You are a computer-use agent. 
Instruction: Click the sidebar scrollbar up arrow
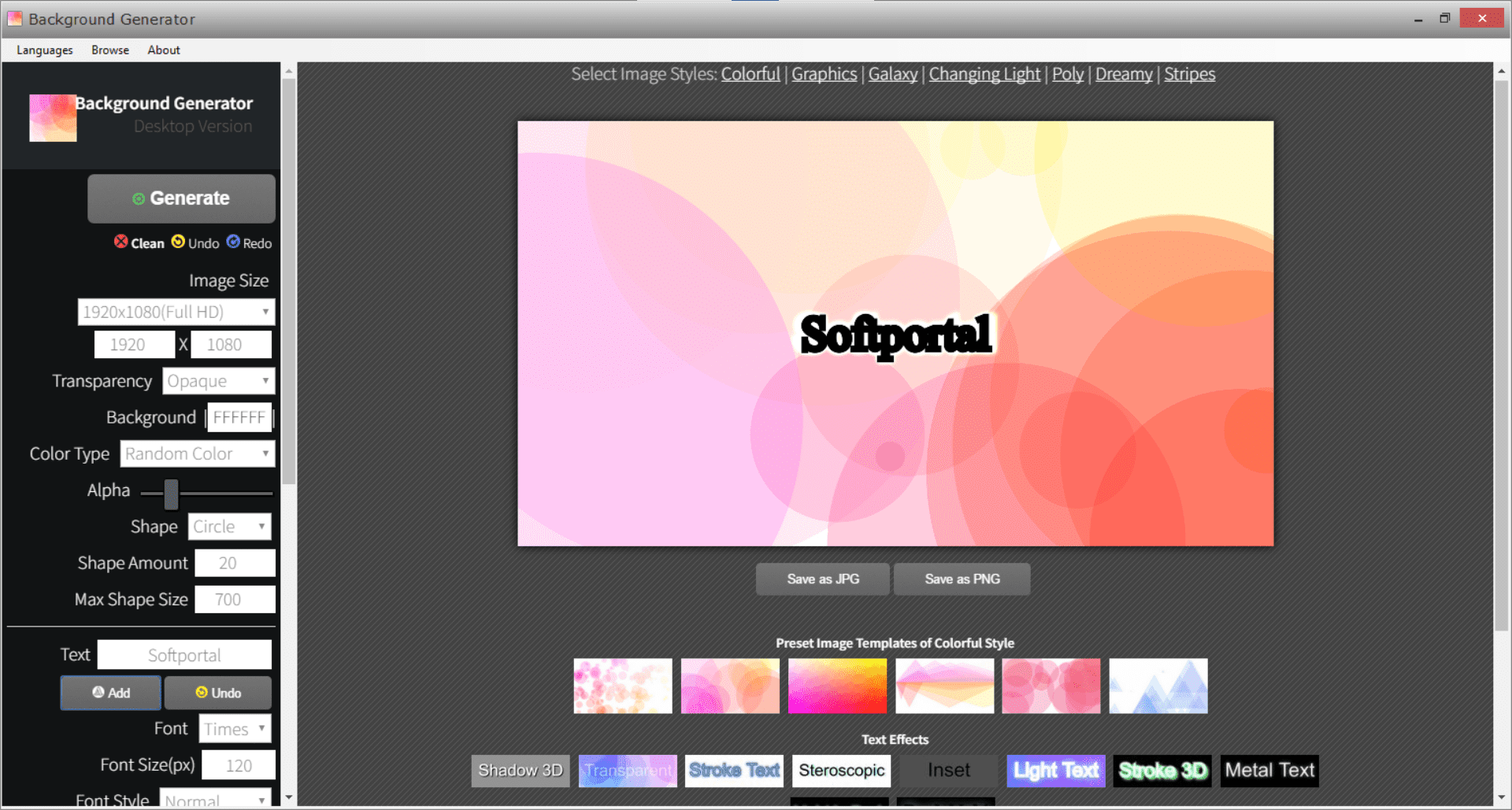click(289, 71)
